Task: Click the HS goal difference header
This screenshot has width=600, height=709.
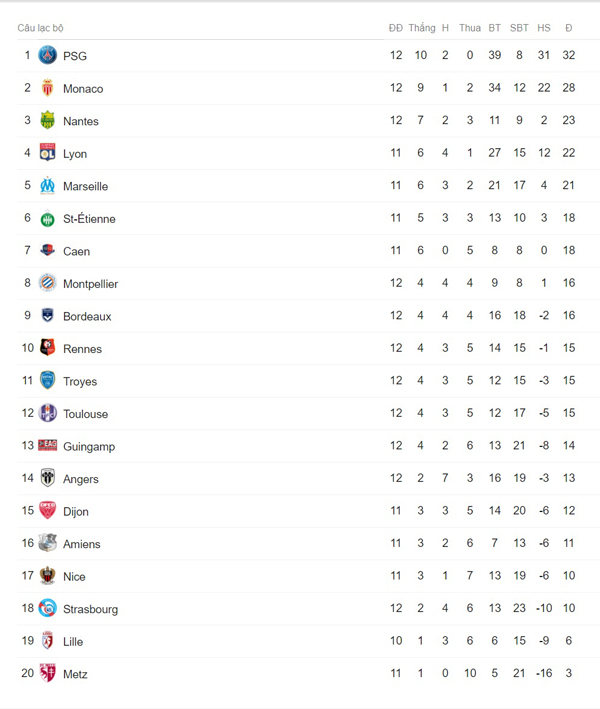Action: click(x=544, y=28)
